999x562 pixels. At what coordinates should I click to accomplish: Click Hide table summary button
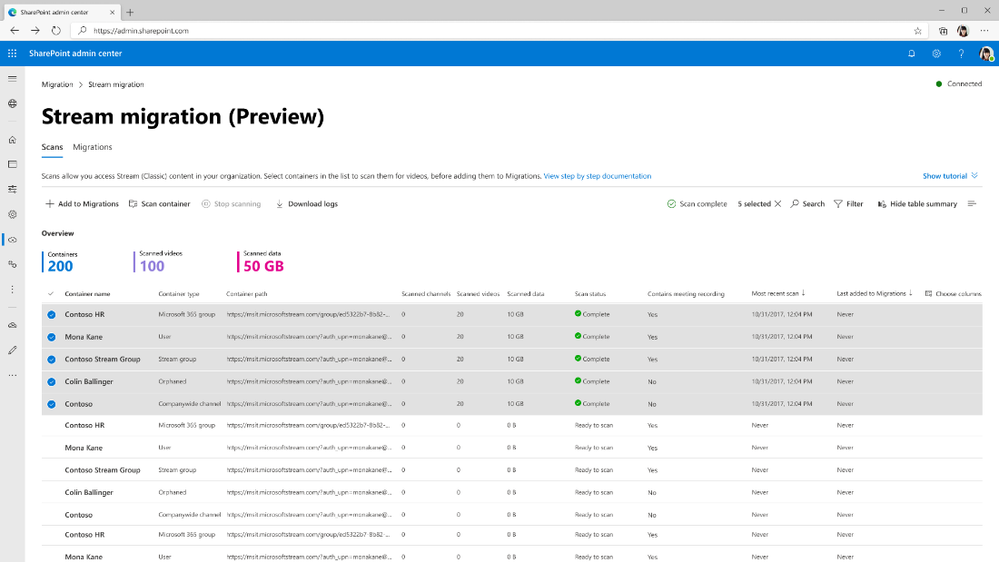pos(917,204)
